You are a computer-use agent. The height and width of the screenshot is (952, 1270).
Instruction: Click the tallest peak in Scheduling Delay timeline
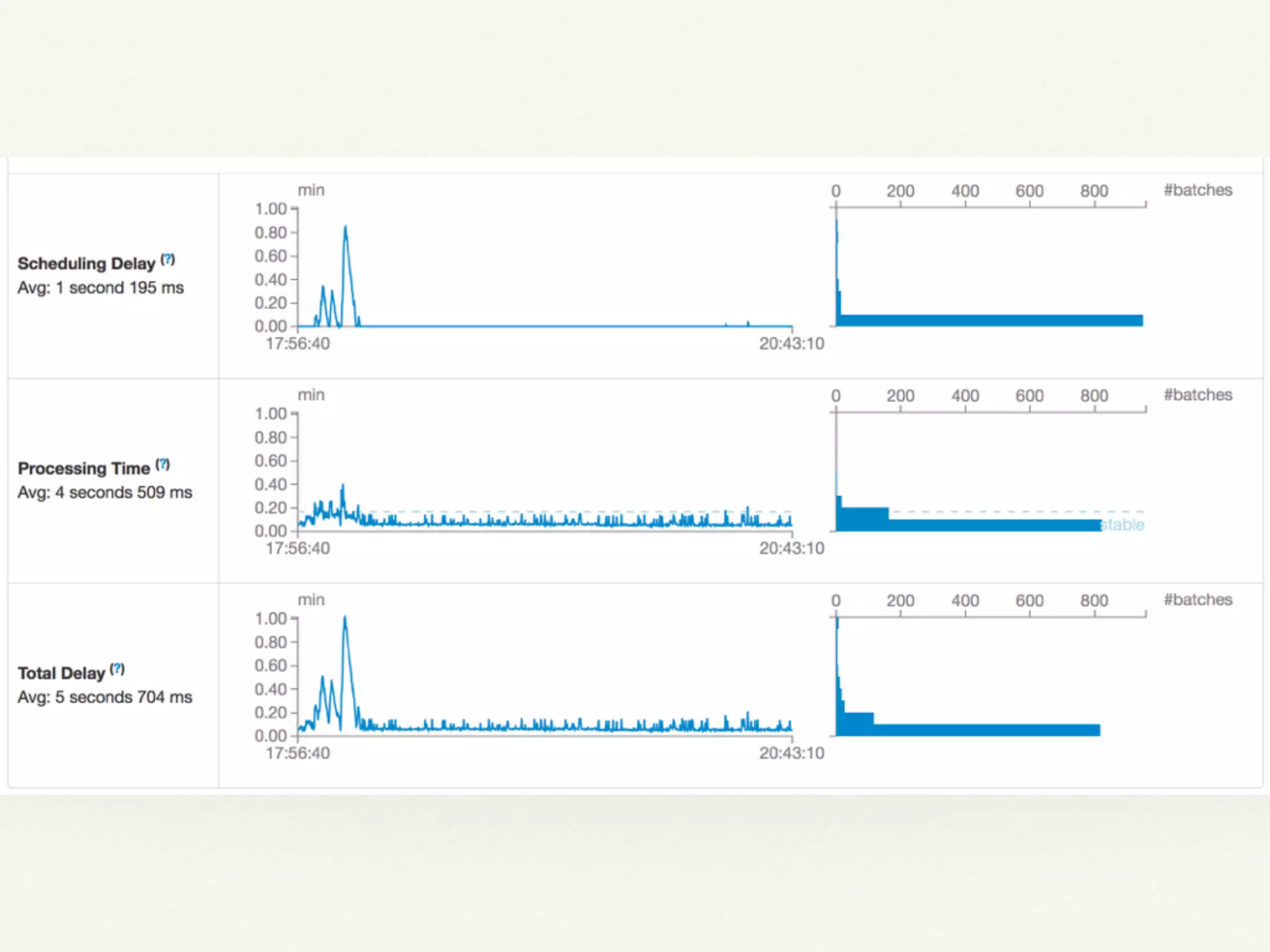pyautogui.click(x=345, y=229)
